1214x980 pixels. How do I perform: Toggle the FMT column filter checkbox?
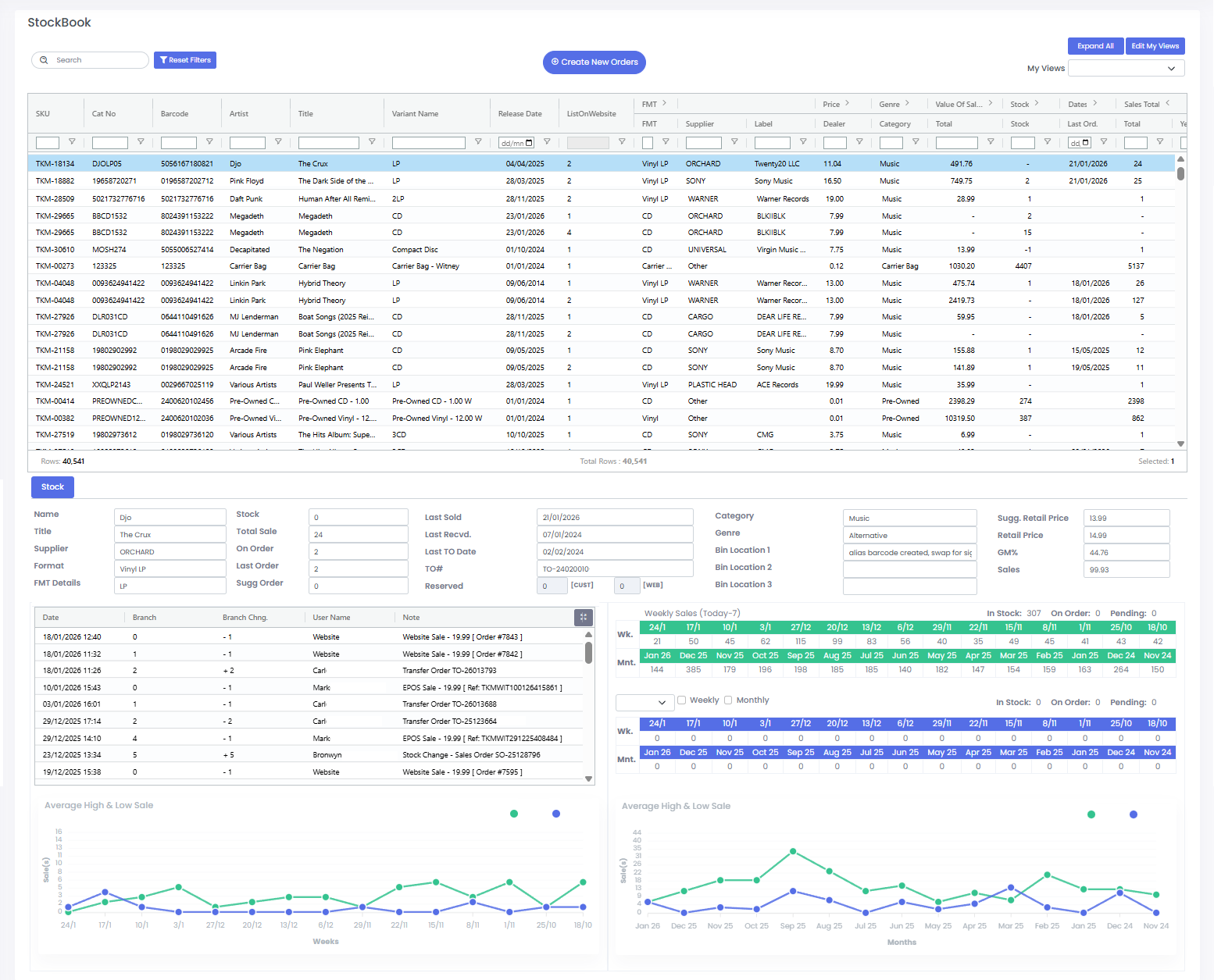click(x=648, y=143)
